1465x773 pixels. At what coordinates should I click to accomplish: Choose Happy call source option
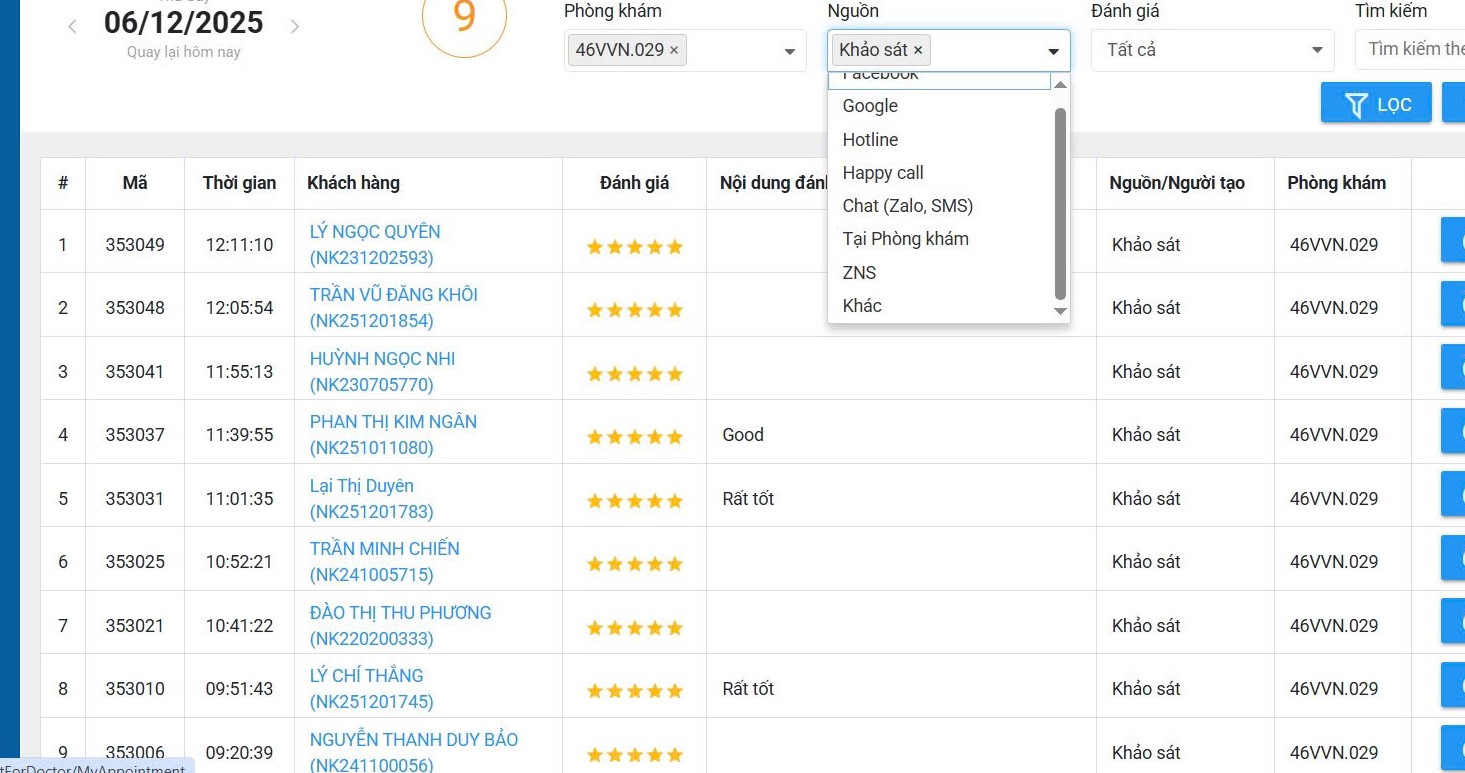[883, 173]
